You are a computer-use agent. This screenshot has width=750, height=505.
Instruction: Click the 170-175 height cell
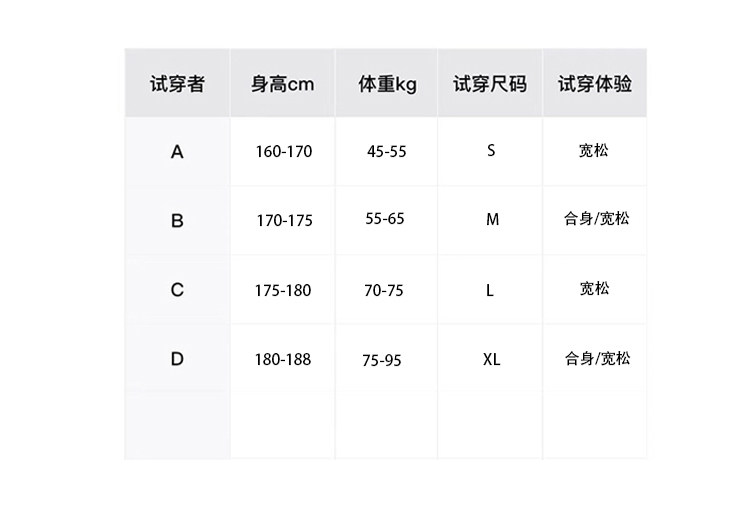284,220
